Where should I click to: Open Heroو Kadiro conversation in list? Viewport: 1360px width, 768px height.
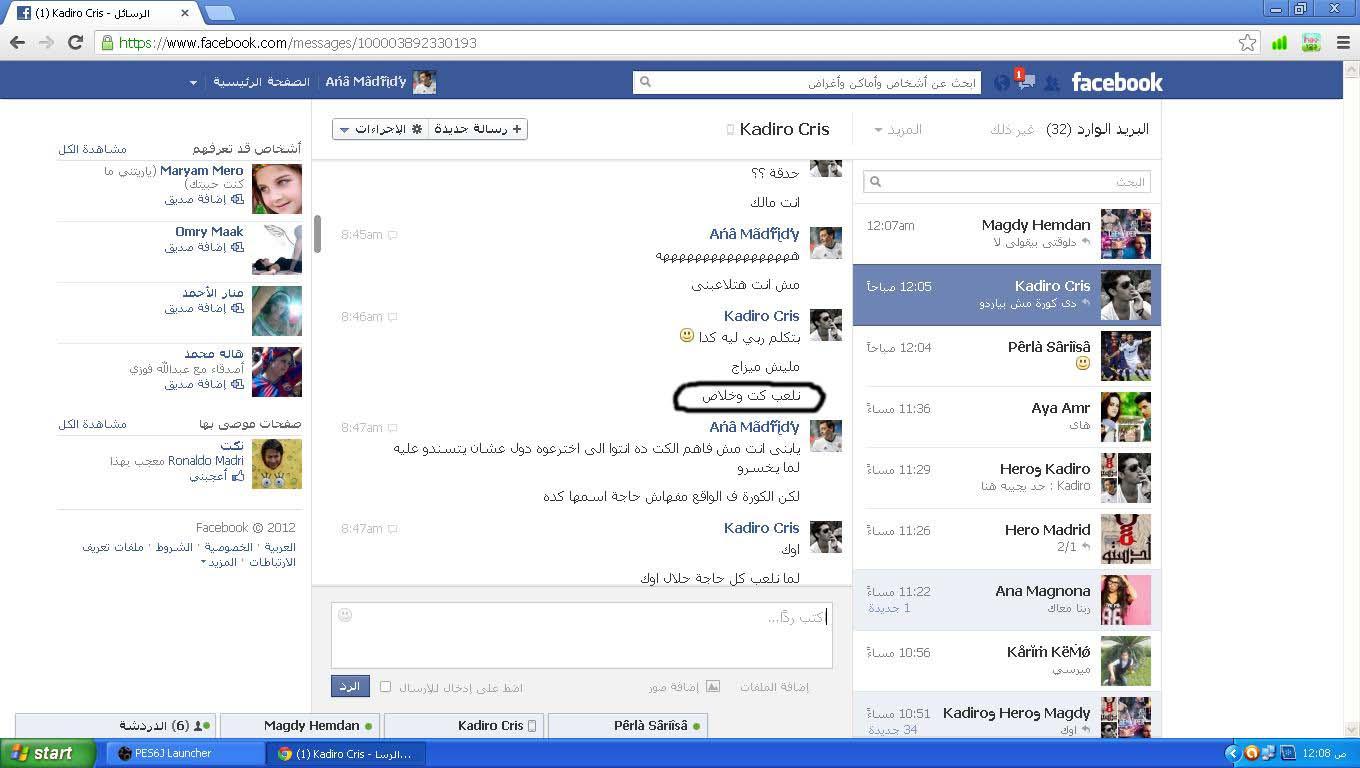[x=1007, y=478]
